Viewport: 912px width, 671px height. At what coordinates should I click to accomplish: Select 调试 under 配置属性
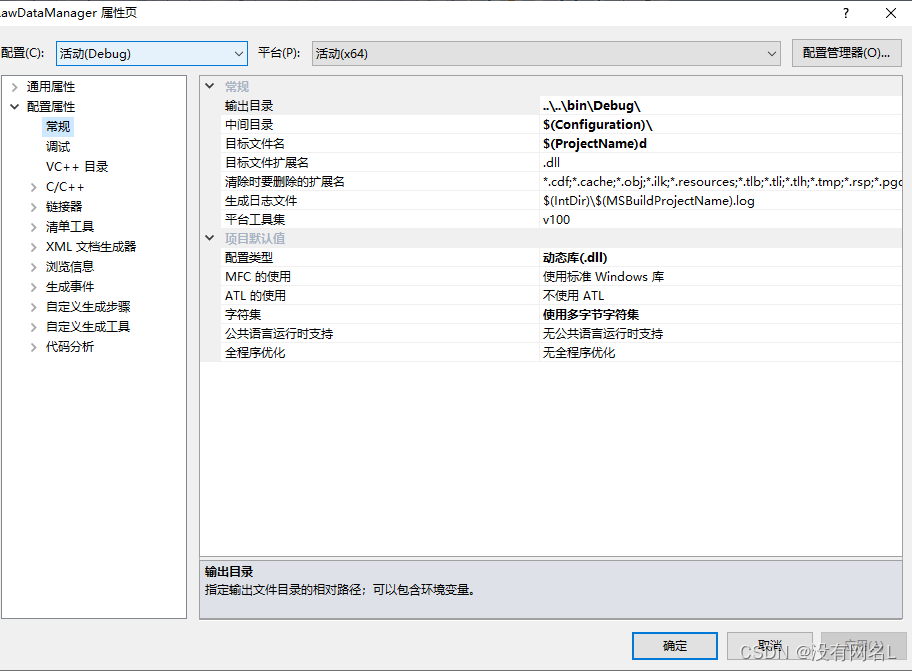point(57,146)
